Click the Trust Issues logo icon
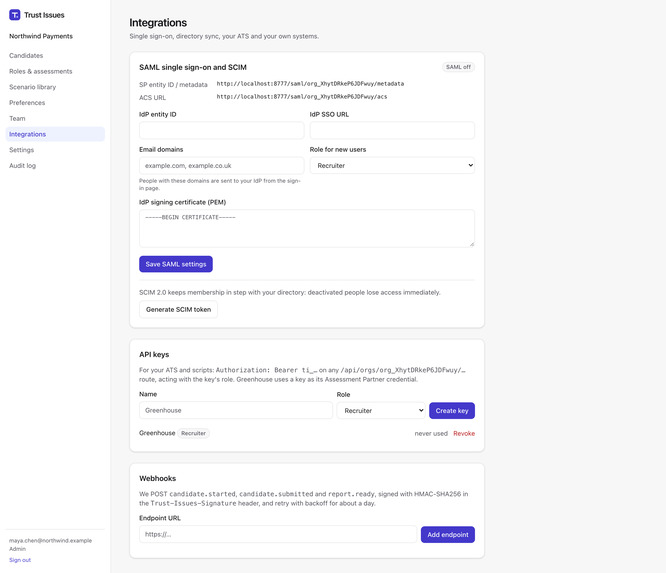This screenshot has width=666, height=573. [14, 15]
